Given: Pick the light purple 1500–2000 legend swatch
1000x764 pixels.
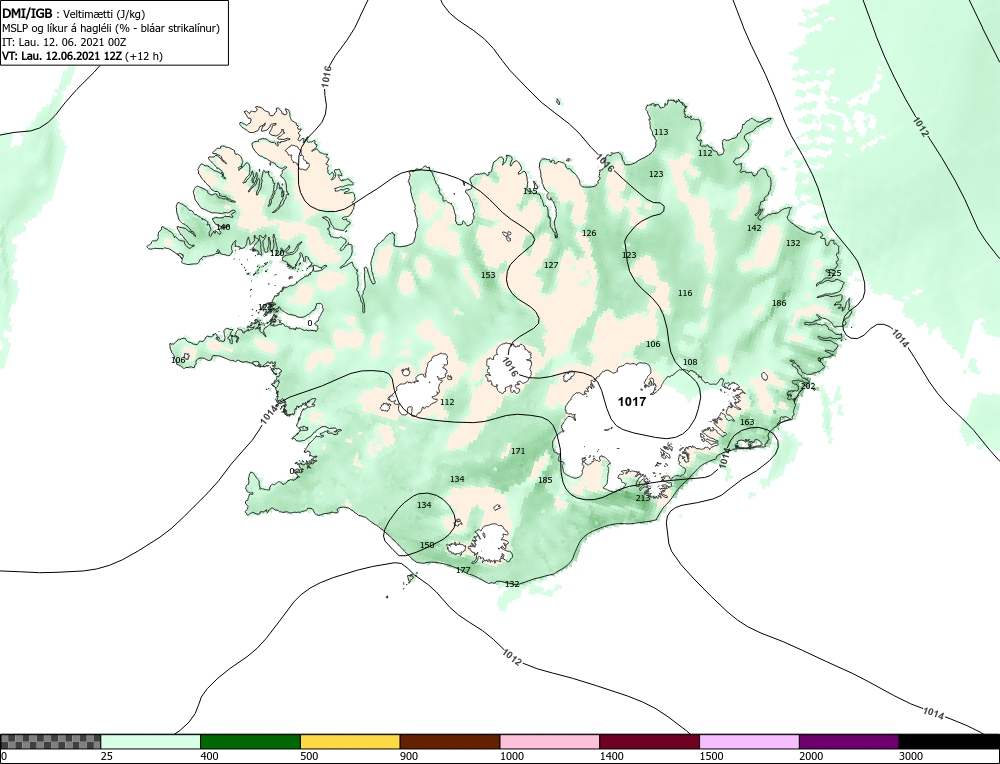Looking at the screenshot, I should click(749, 741).
